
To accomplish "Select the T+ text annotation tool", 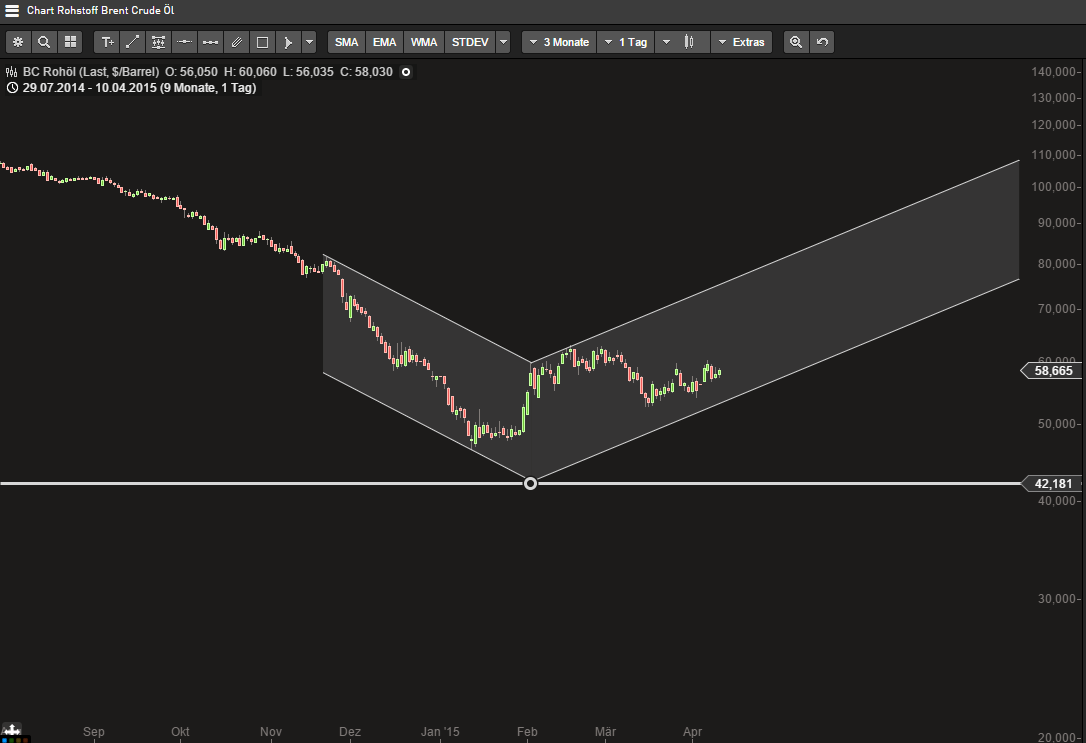I will [107, 42].
